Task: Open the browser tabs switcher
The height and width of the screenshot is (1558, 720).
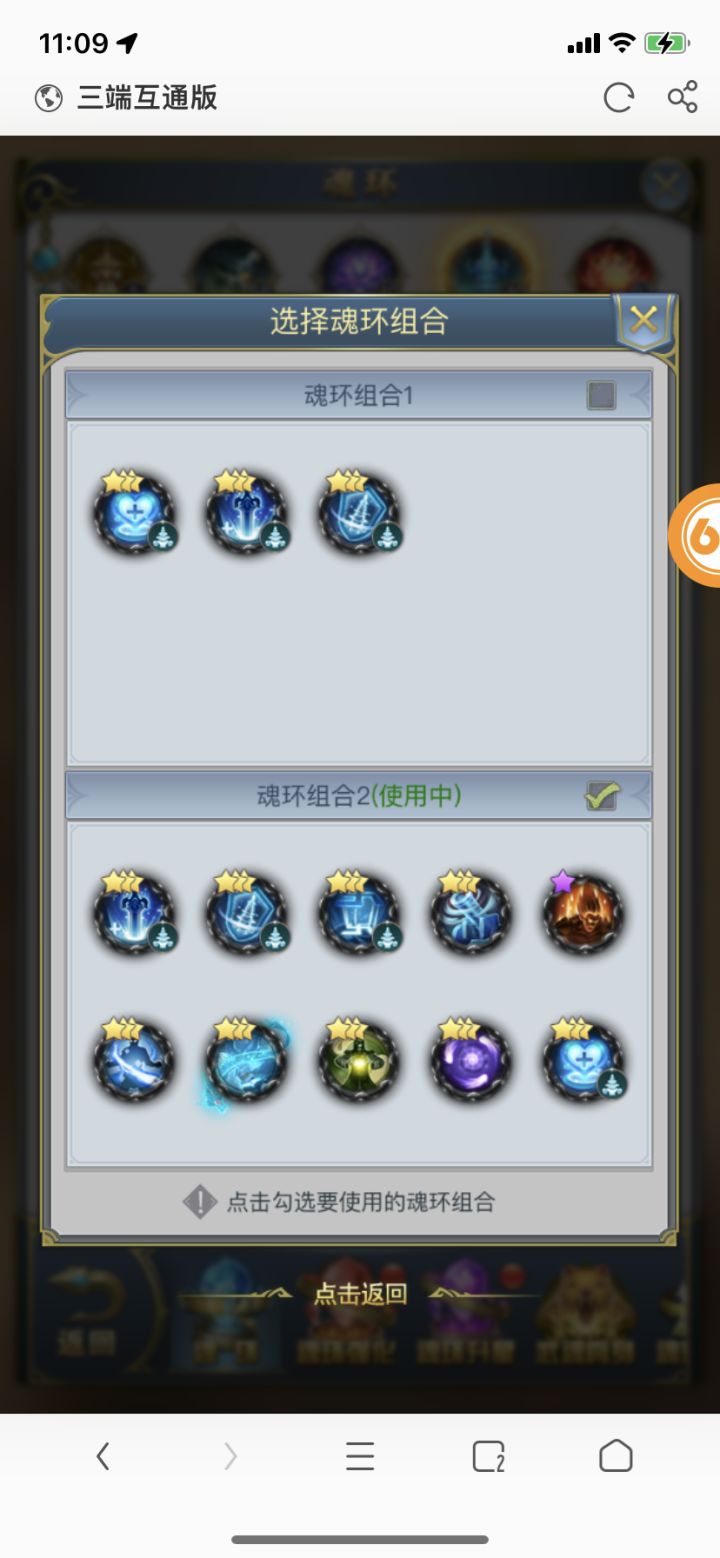Action: (488, 1456)
